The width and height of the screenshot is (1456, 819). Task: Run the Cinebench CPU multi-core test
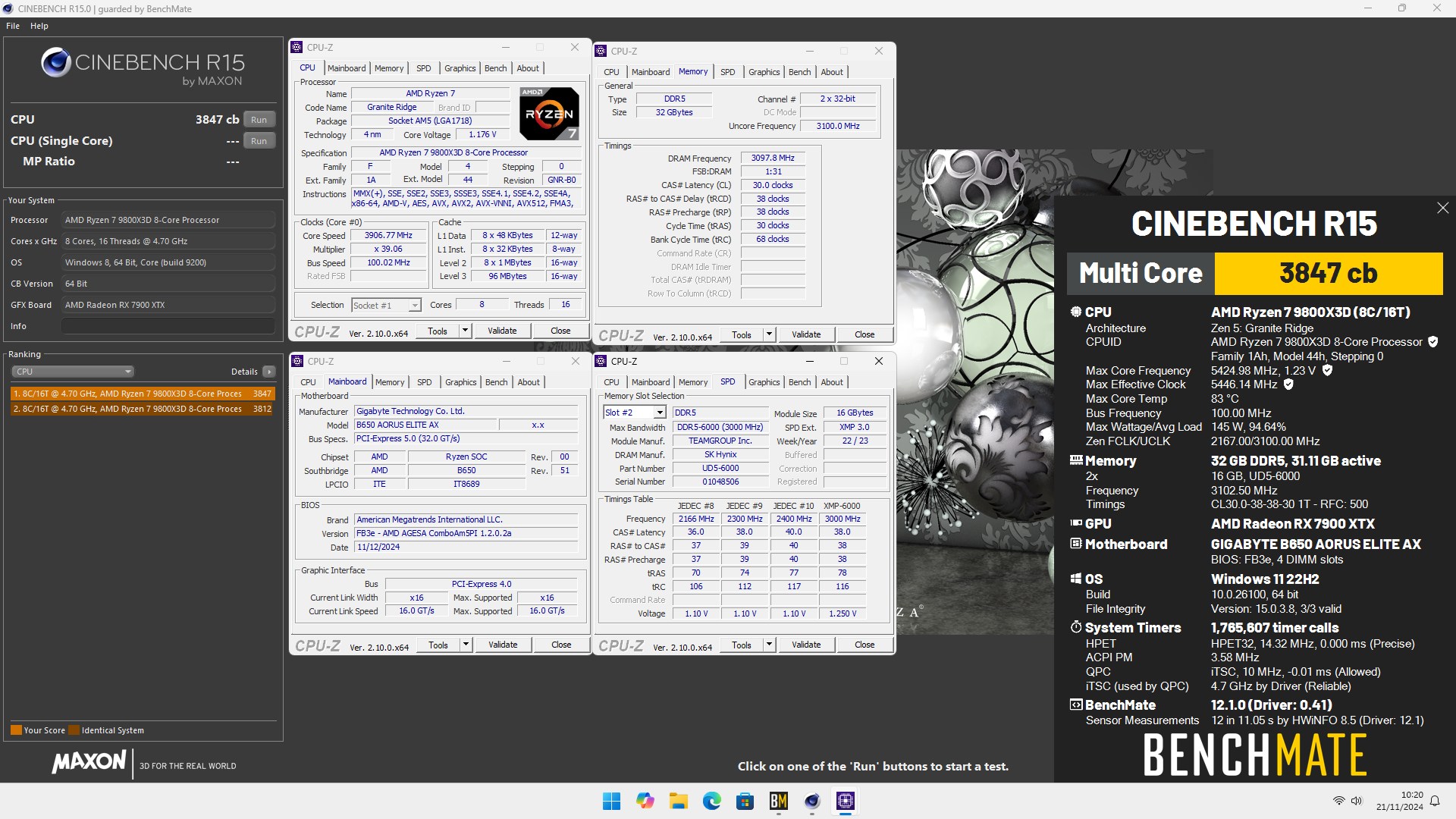point(259,120)
